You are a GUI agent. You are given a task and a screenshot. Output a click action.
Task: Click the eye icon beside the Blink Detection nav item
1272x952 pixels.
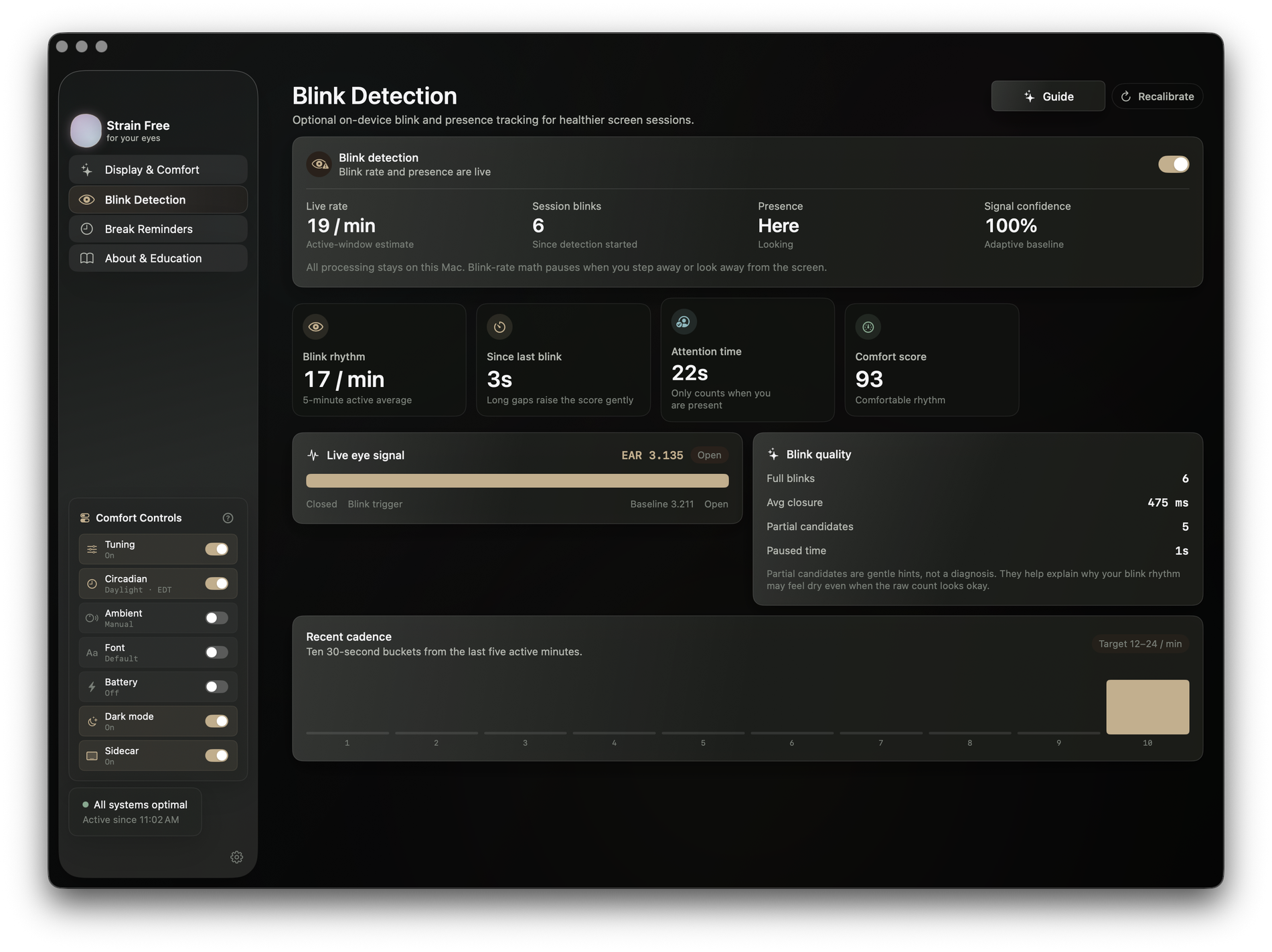(87, 200)
